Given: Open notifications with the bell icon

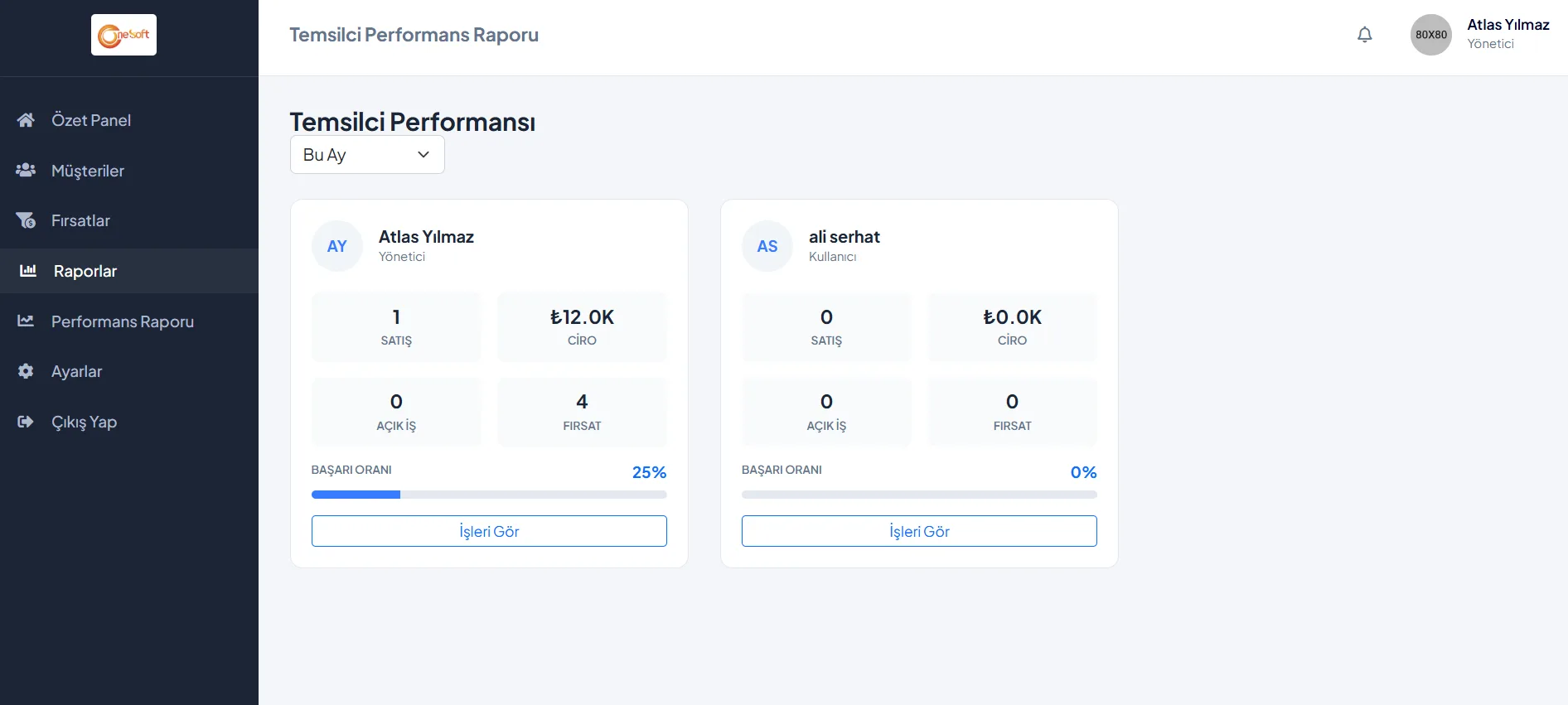Looking at the screenshot, I should (1364, 35).
